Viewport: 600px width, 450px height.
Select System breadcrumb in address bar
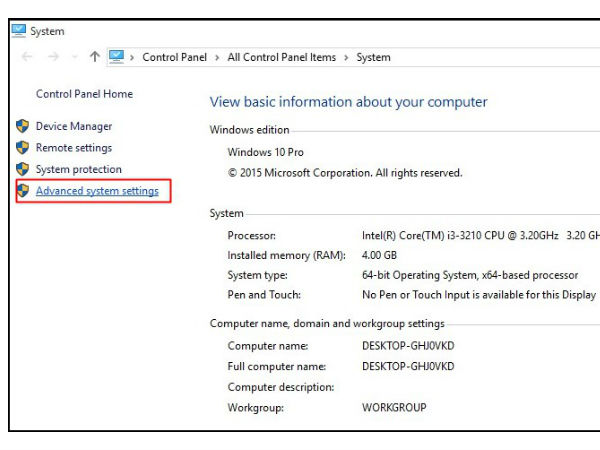tap(373, 57)
